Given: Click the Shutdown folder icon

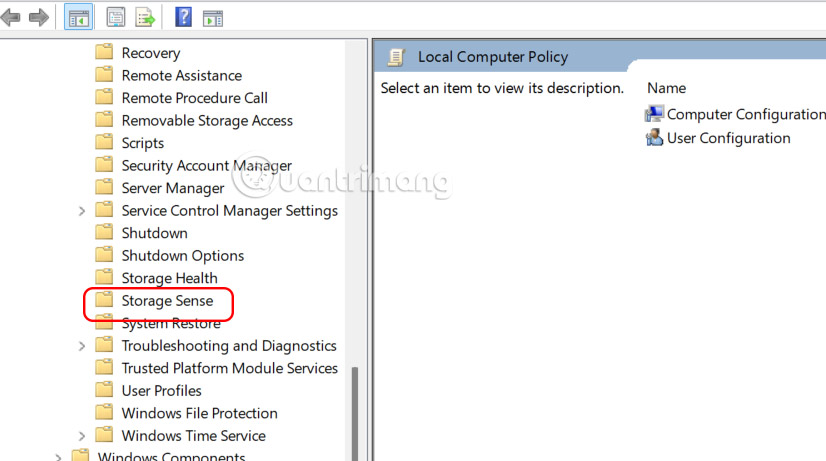Looking at the screenshot, I should [x=104, y=232].
